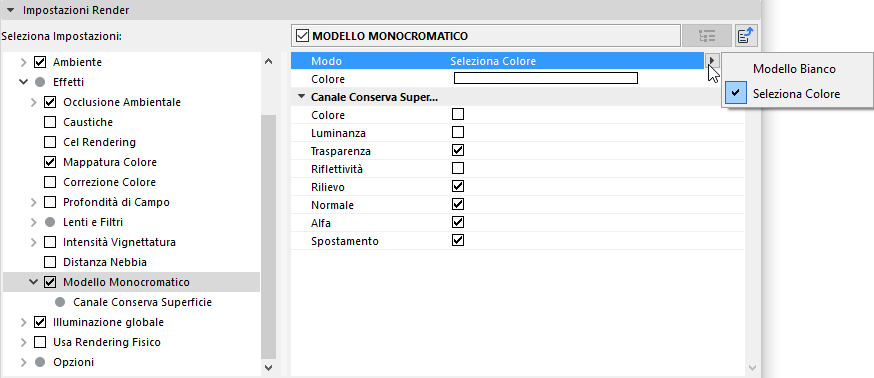The width and height of the screenshot is (874, 378).
Task: Toggle the Modello Monocromatico tree checkbox
Action: pos(50,282)
